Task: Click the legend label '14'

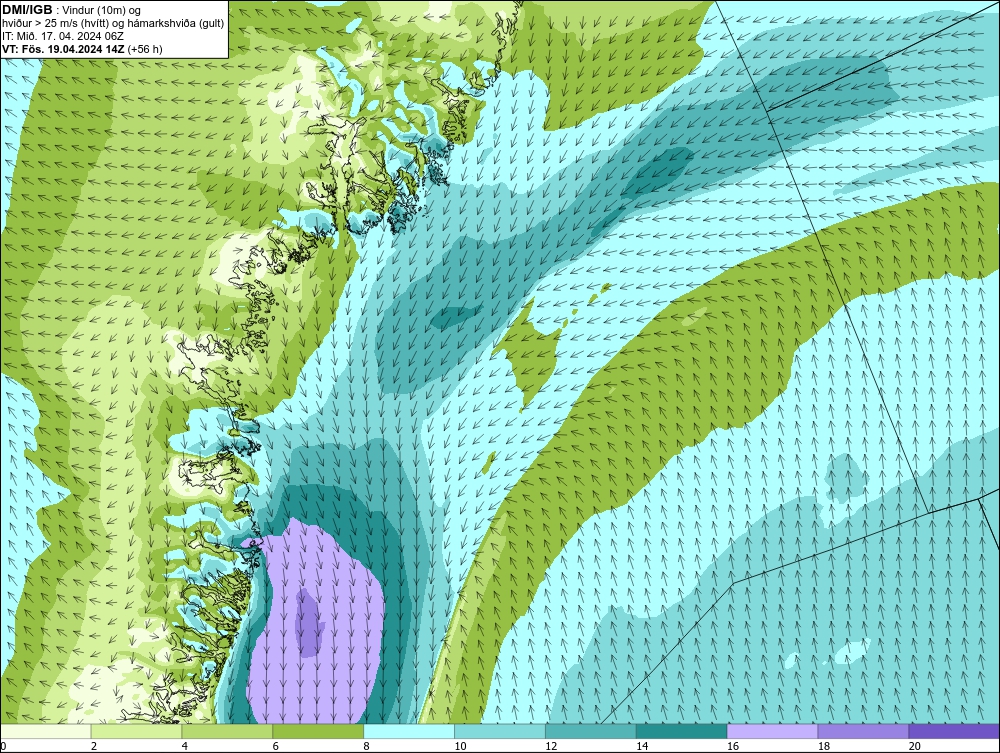Action: (642, 746)
